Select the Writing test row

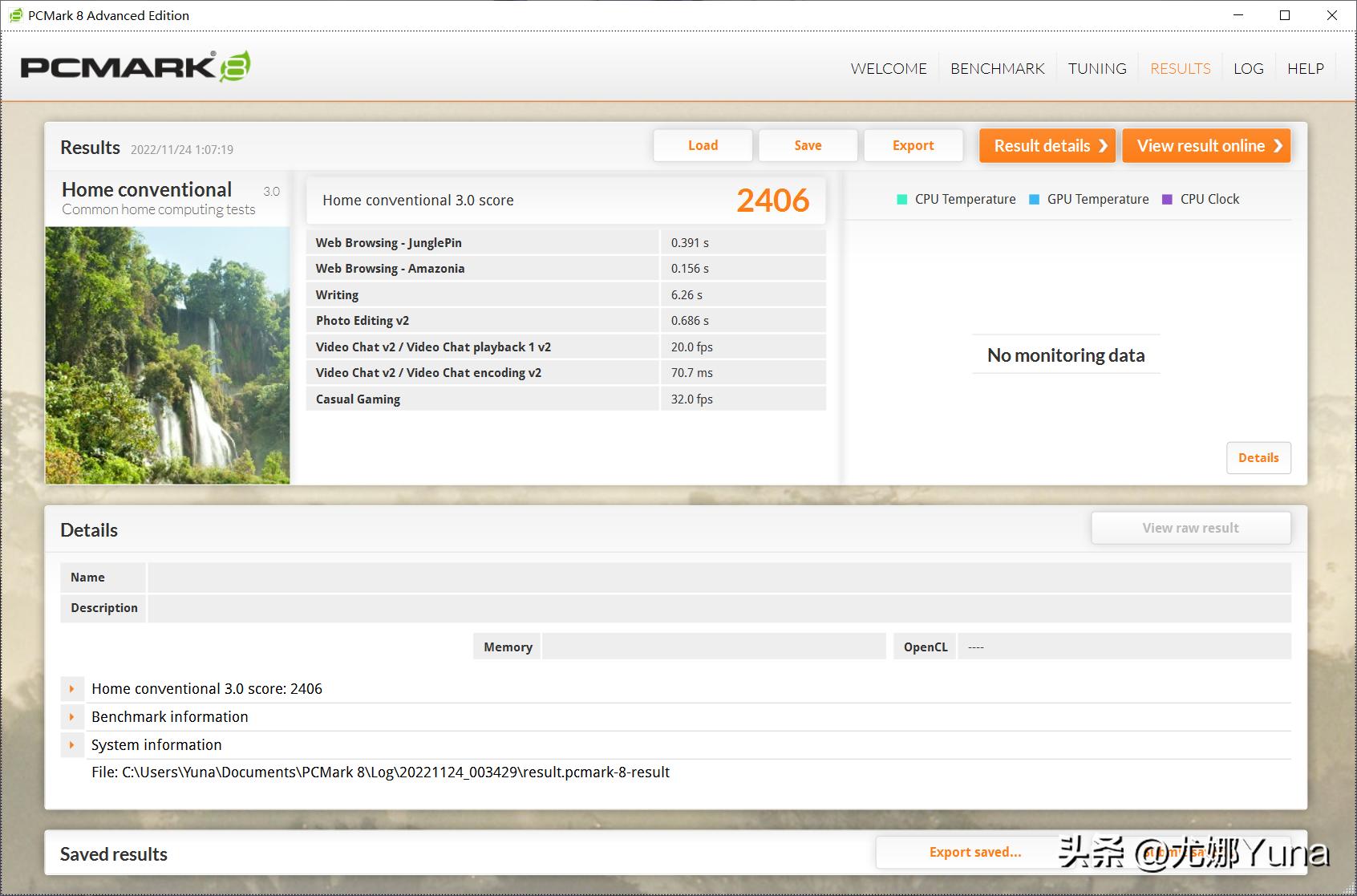[566, 294]
